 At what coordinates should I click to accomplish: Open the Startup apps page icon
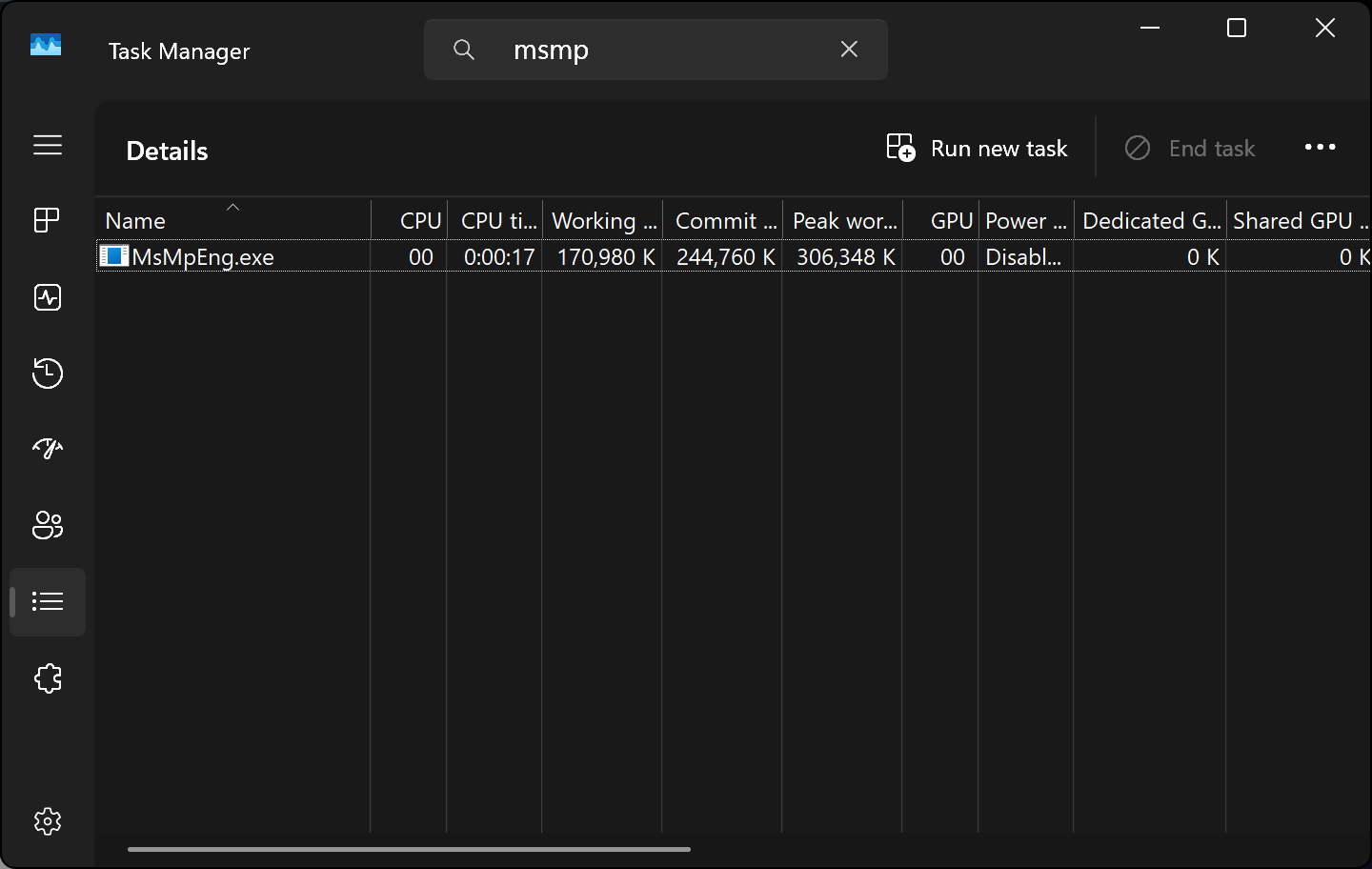coord(48,449)
